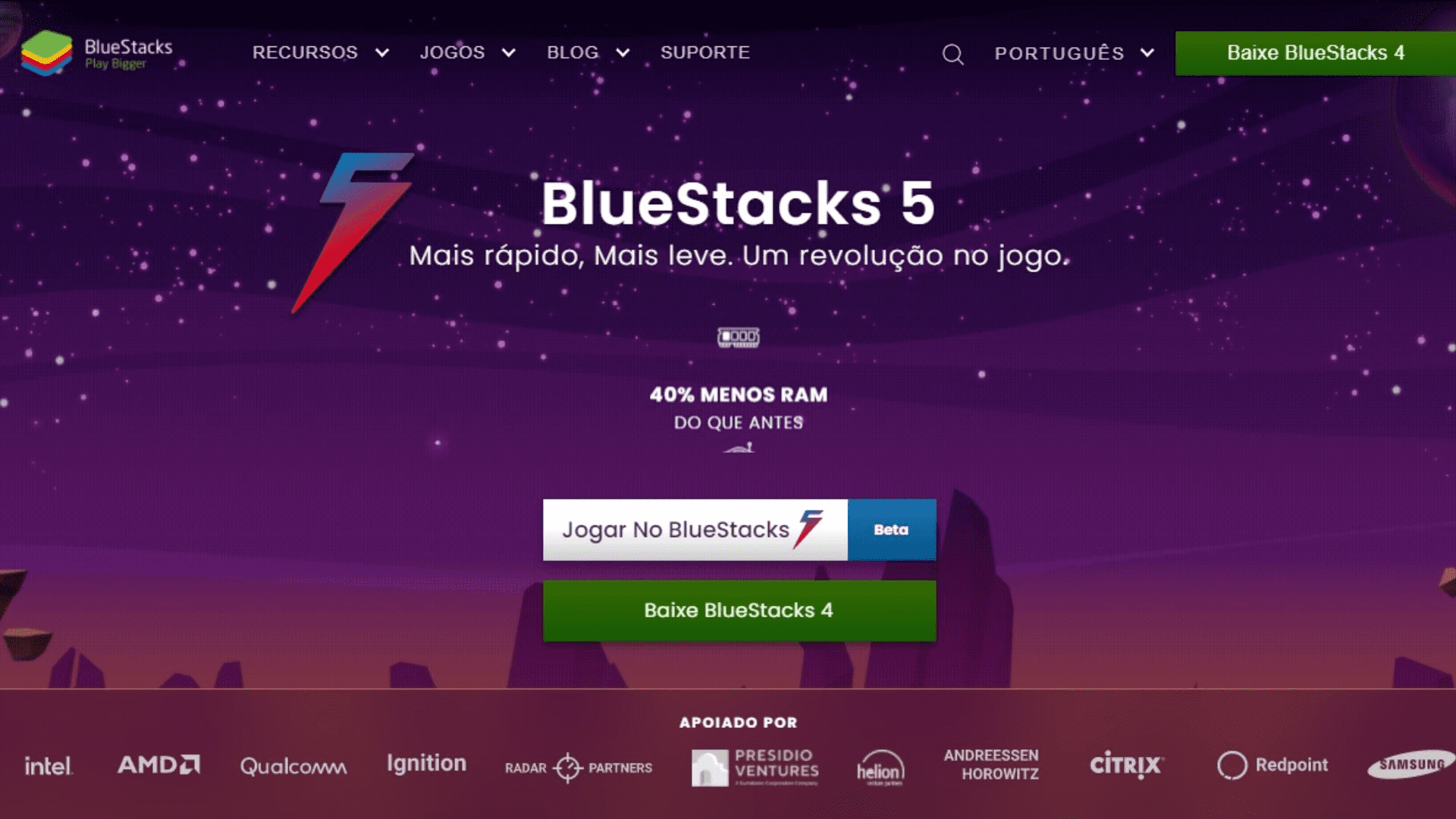
Task: Click the Qualcomm sponsor logo
Action: coord(293,766)
